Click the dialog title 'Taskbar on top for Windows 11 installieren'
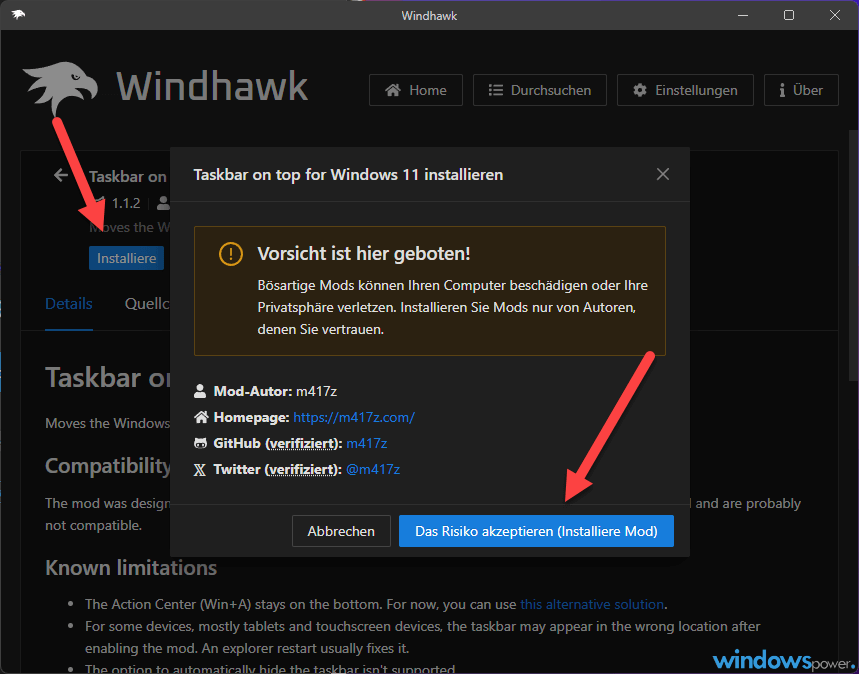Viewport: 859px width, 674px height. click(x=348, y=175)
